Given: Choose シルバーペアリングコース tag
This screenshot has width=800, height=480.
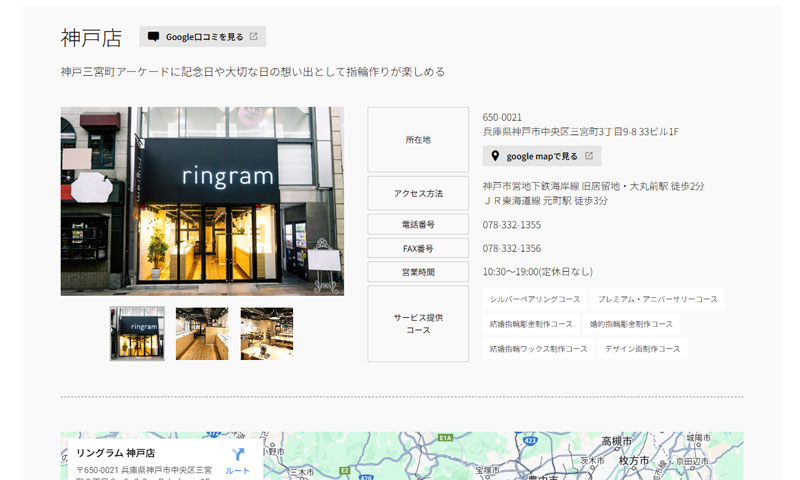Looking at the screenshot, I should tap(535, 299).
